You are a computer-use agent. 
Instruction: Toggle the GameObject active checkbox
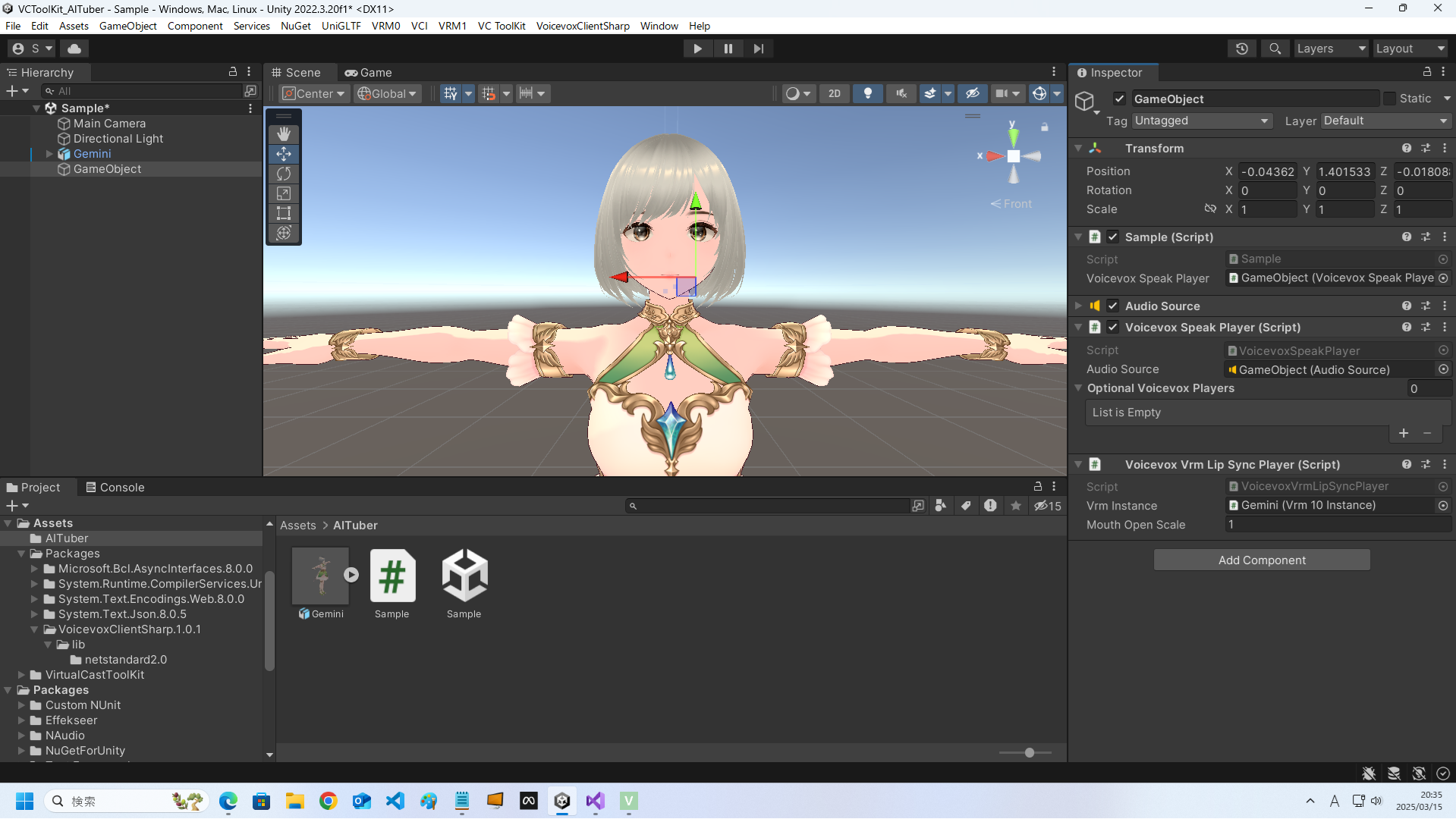point(1119,99)
